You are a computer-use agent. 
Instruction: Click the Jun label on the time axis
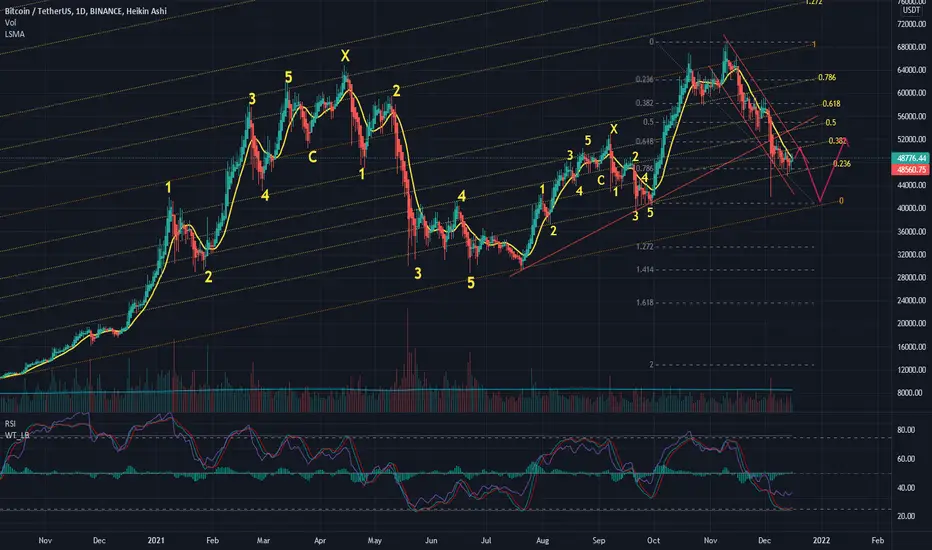[x=431, y=540]
